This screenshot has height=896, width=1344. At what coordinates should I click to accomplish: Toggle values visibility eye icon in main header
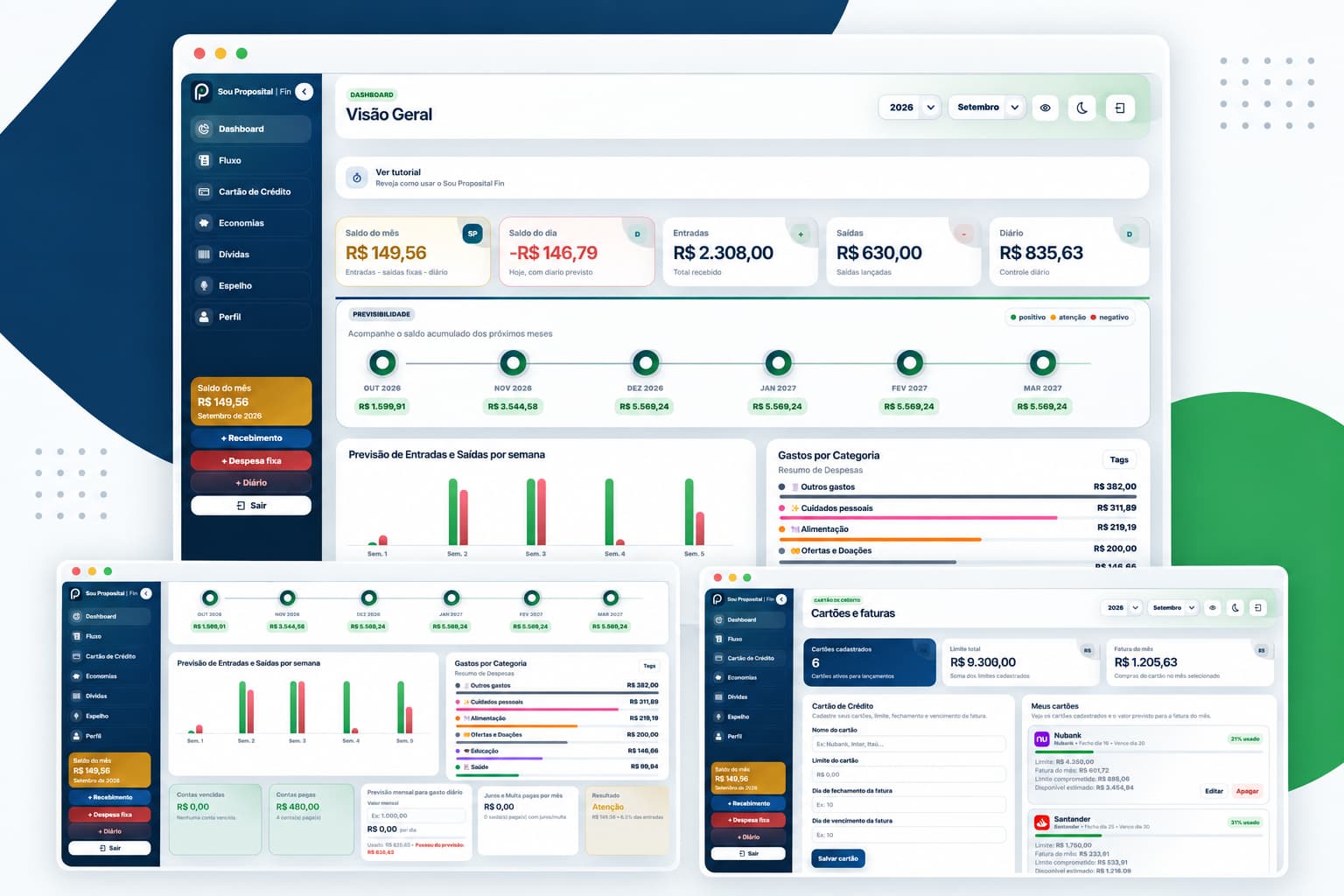click(x=1045, y=108)
